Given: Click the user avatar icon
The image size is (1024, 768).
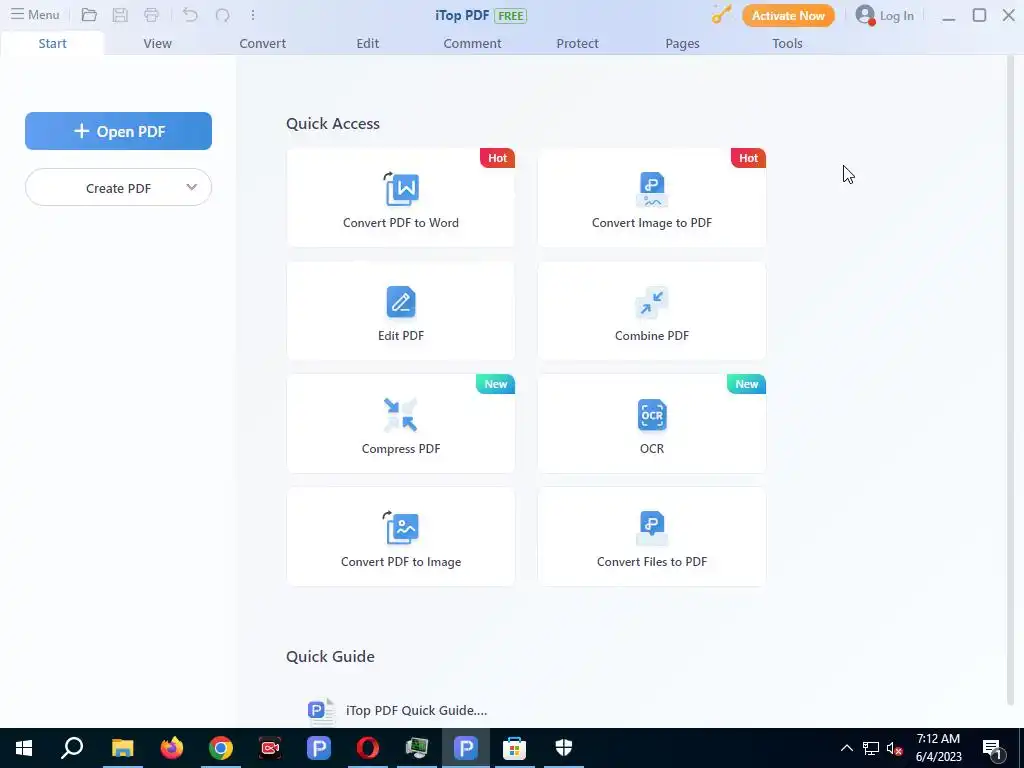Looking at the screenshot, I should click(865, 15).
